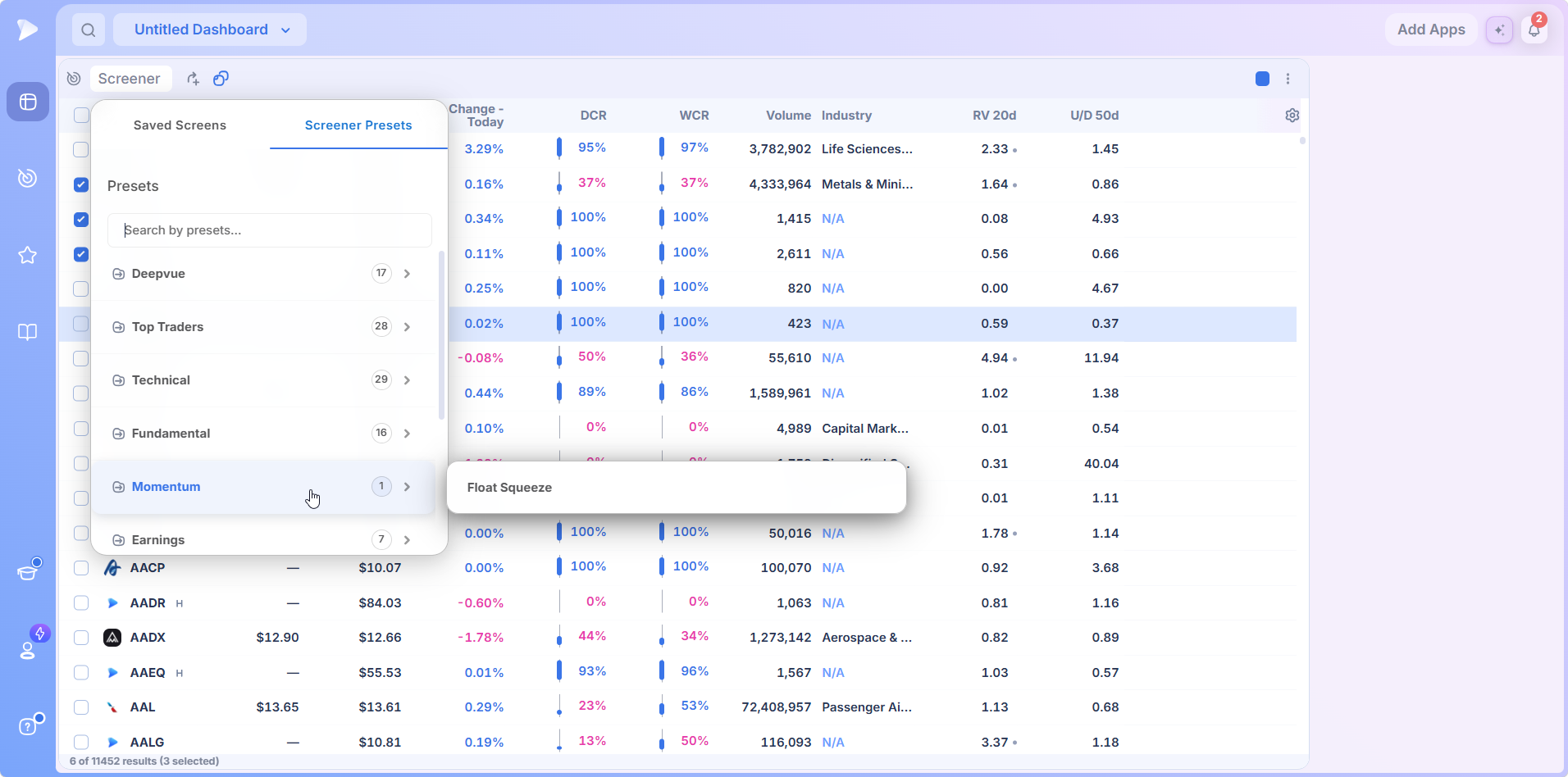The width and height of the screenshot is (1568, 777).
Task: Uncheck the row with 0.34% change
Action: pos(80,220)
